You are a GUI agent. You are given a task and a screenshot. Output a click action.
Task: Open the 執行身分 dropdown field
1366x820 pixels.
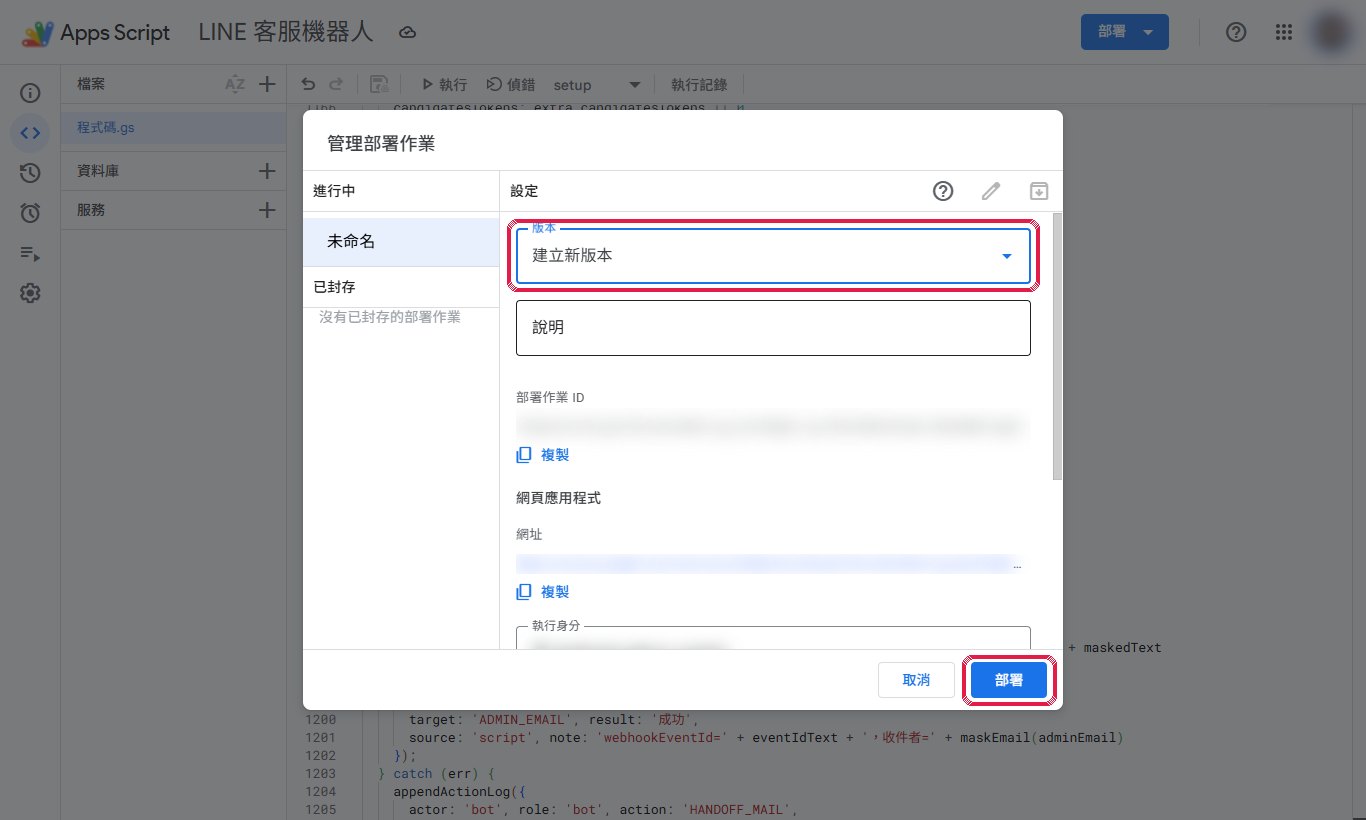pyautogui.click(x=773, y=638)
